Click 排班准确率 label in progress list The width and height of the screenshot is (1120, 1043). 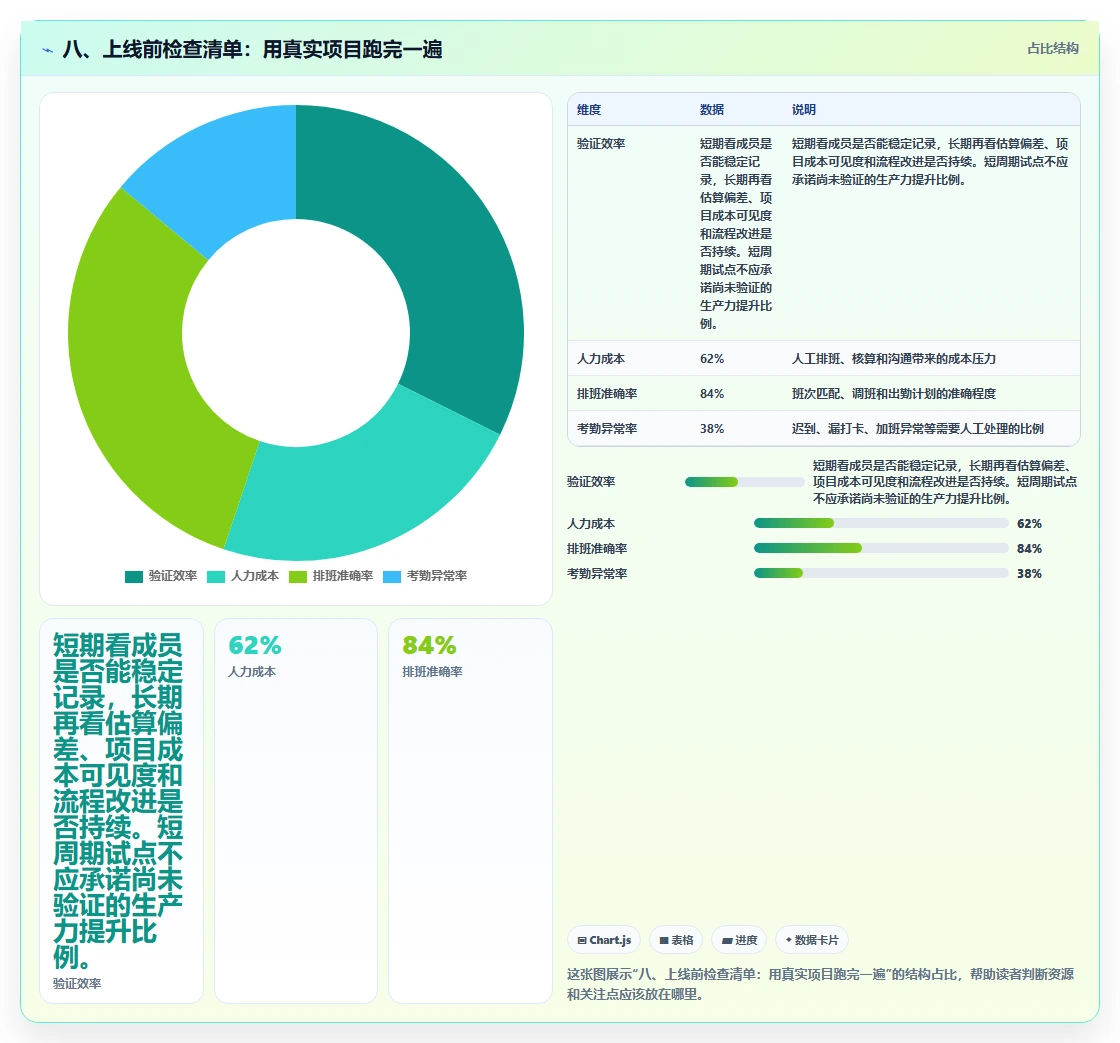[597, 549]
